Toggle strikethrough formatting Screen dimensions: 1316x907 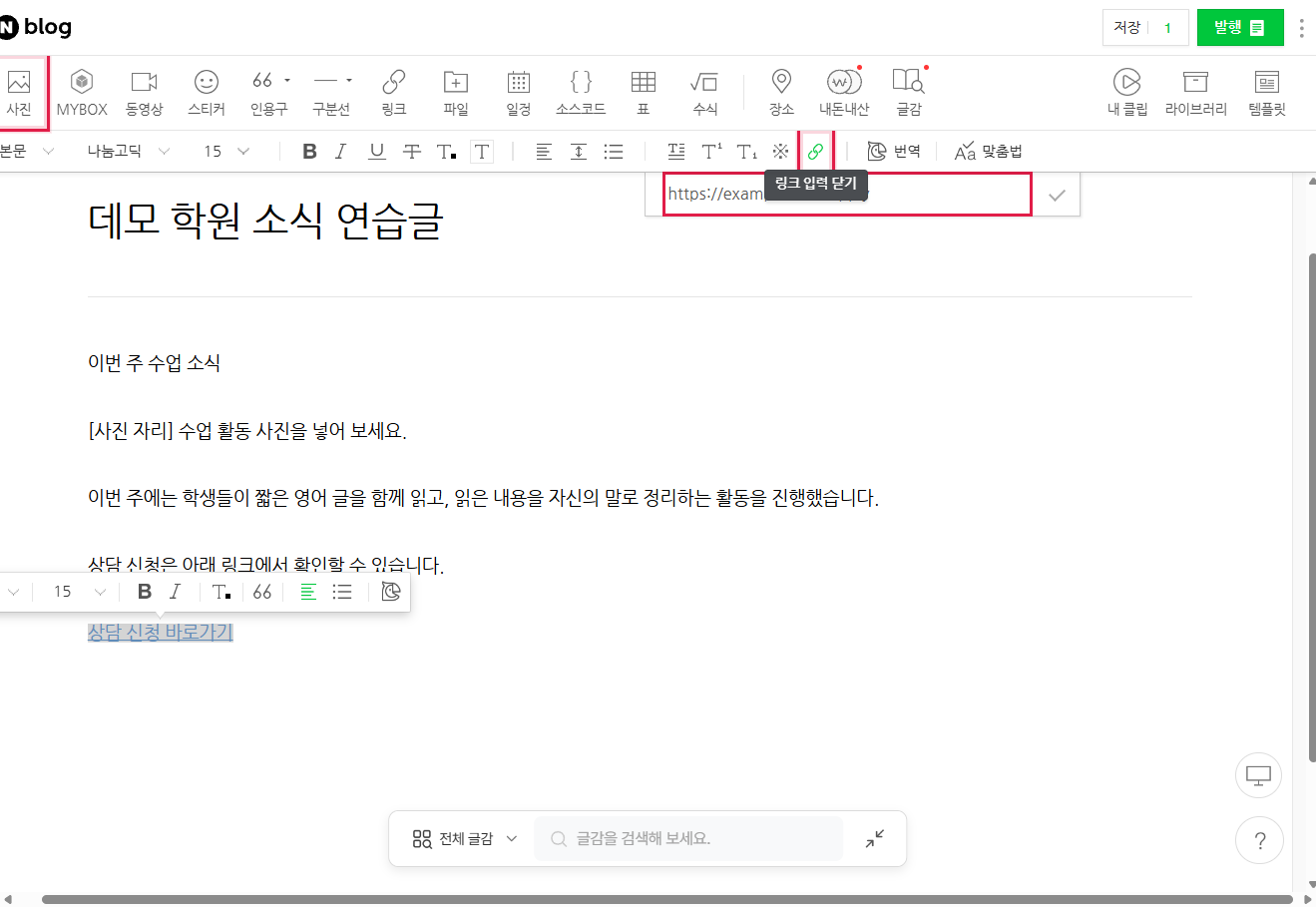point(411,151)
